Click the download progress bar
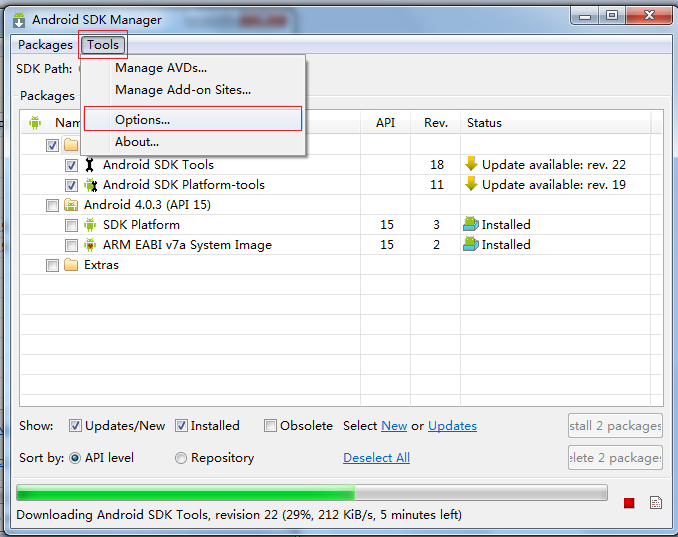This screenshot has height=537, width=678. (x=312, y=492)
